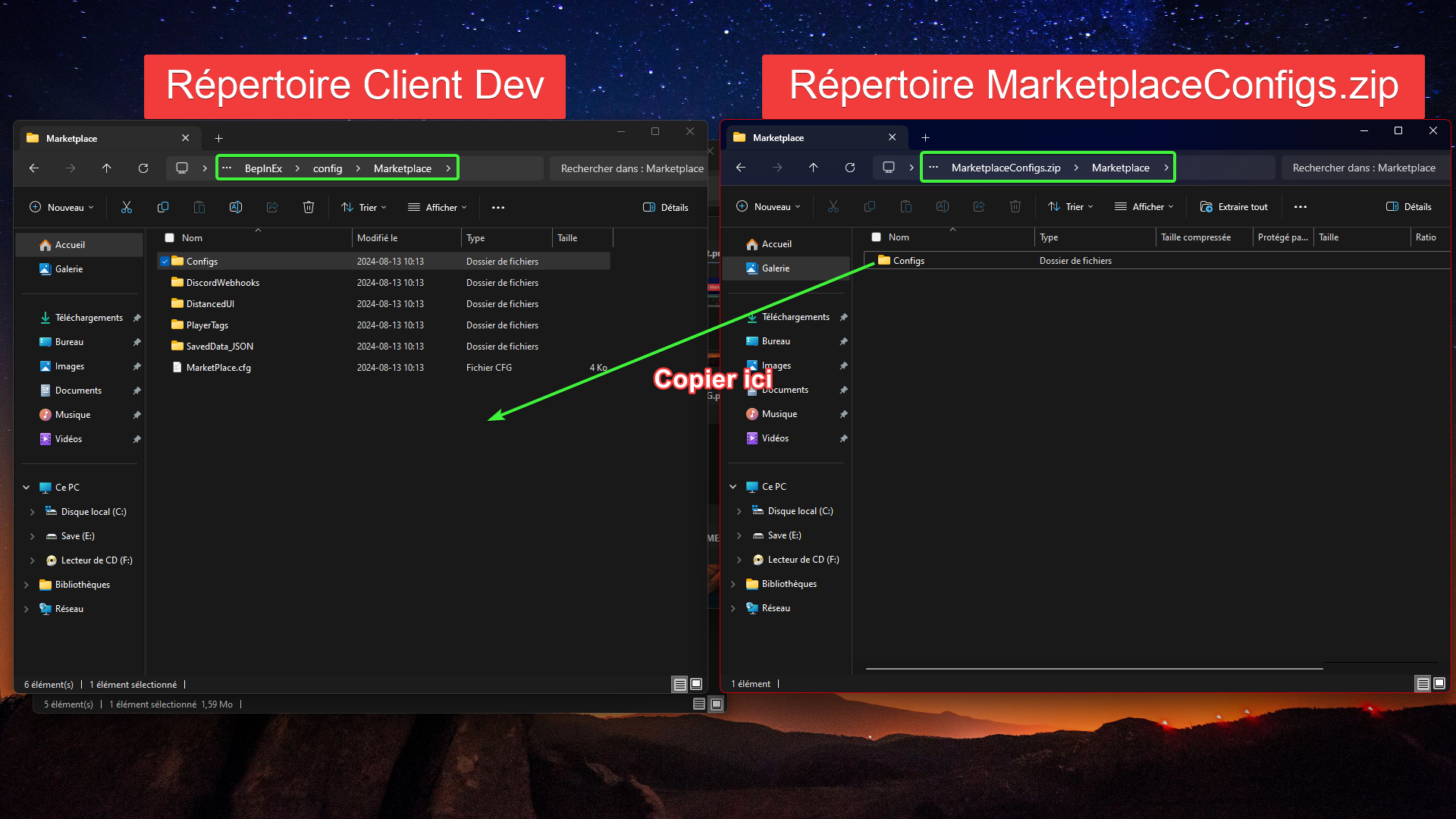
Task: Refresh the left Explorer window
Action: point(143,168)
